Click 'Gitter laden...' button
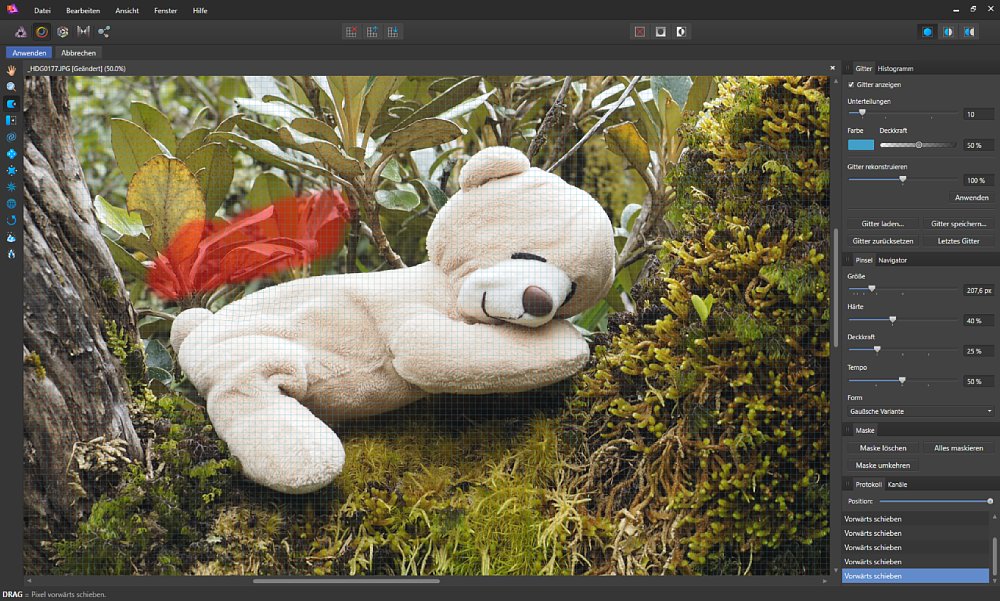Screen dimensions: 1000x601 883,224
